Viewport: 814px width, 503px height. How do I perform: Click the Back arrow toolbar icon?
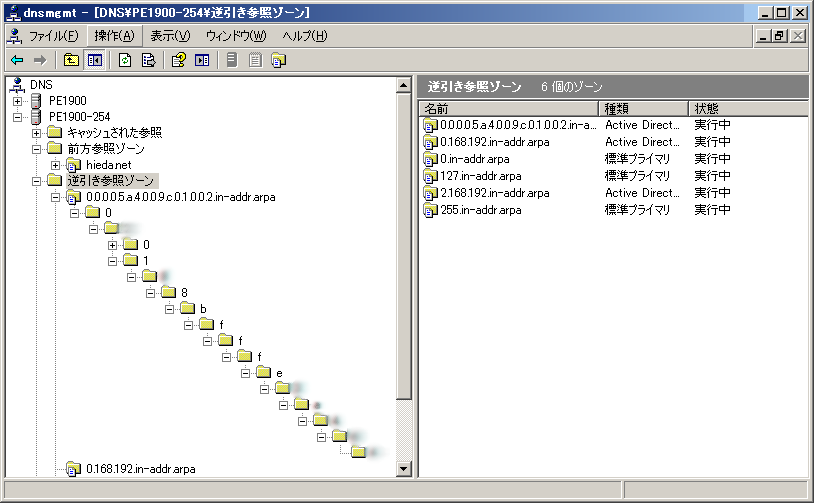17,60
